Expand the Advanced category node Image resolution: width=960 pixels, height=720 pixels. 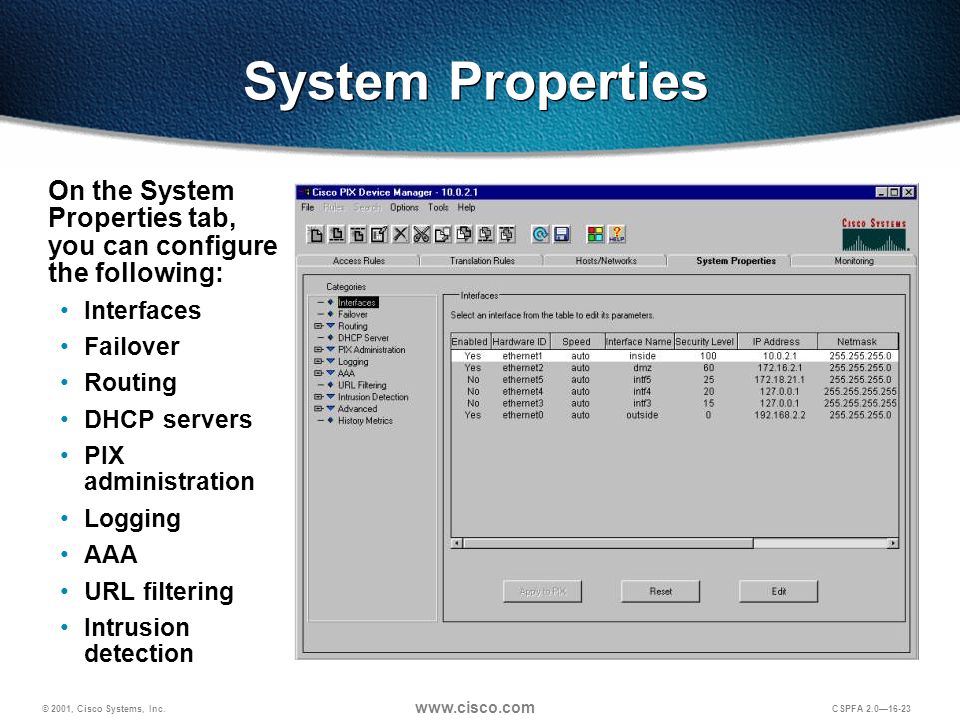pos(318,408)
